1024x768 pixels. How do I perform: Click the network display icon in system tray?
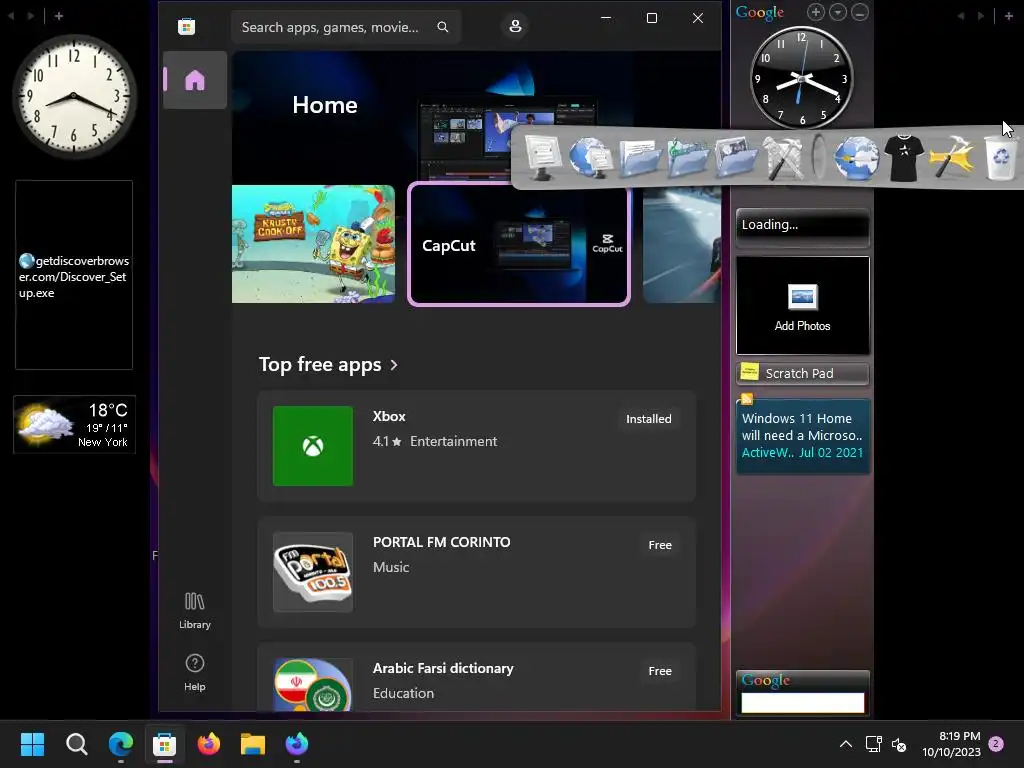pyautogui.click(x=873, y=744)
